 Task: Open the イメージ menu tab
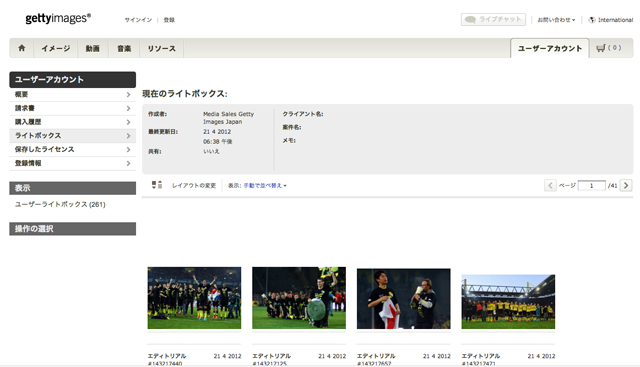pyautogui.click(x=56, y=48)
